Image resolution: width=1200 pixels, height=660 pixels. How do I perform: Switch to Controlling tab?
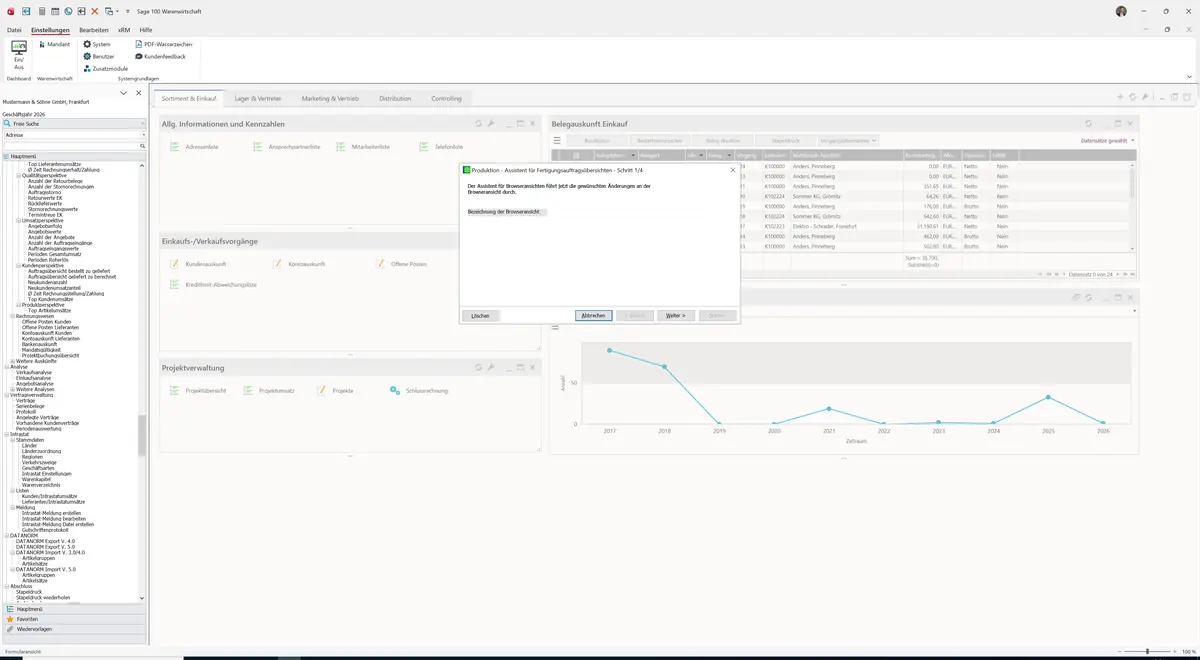[446, 99]
